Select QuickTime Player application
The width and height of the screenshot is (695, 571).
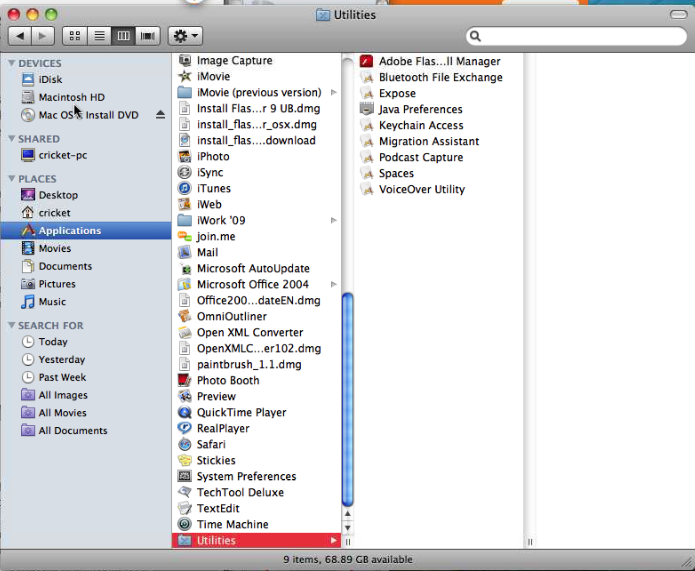257,412
